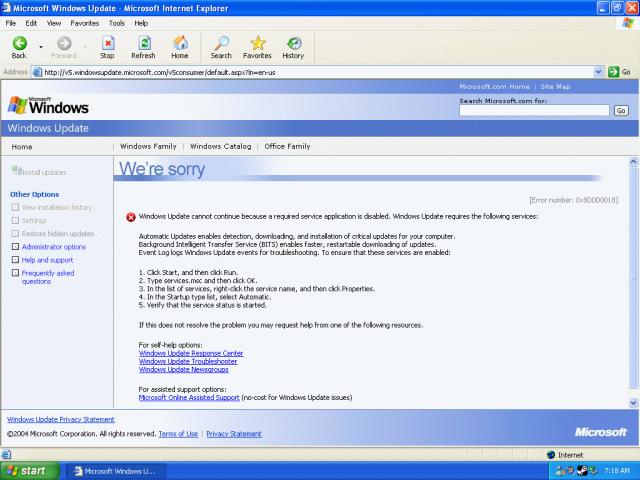Open the Back button history dropdown arrow

click(40, 47)
